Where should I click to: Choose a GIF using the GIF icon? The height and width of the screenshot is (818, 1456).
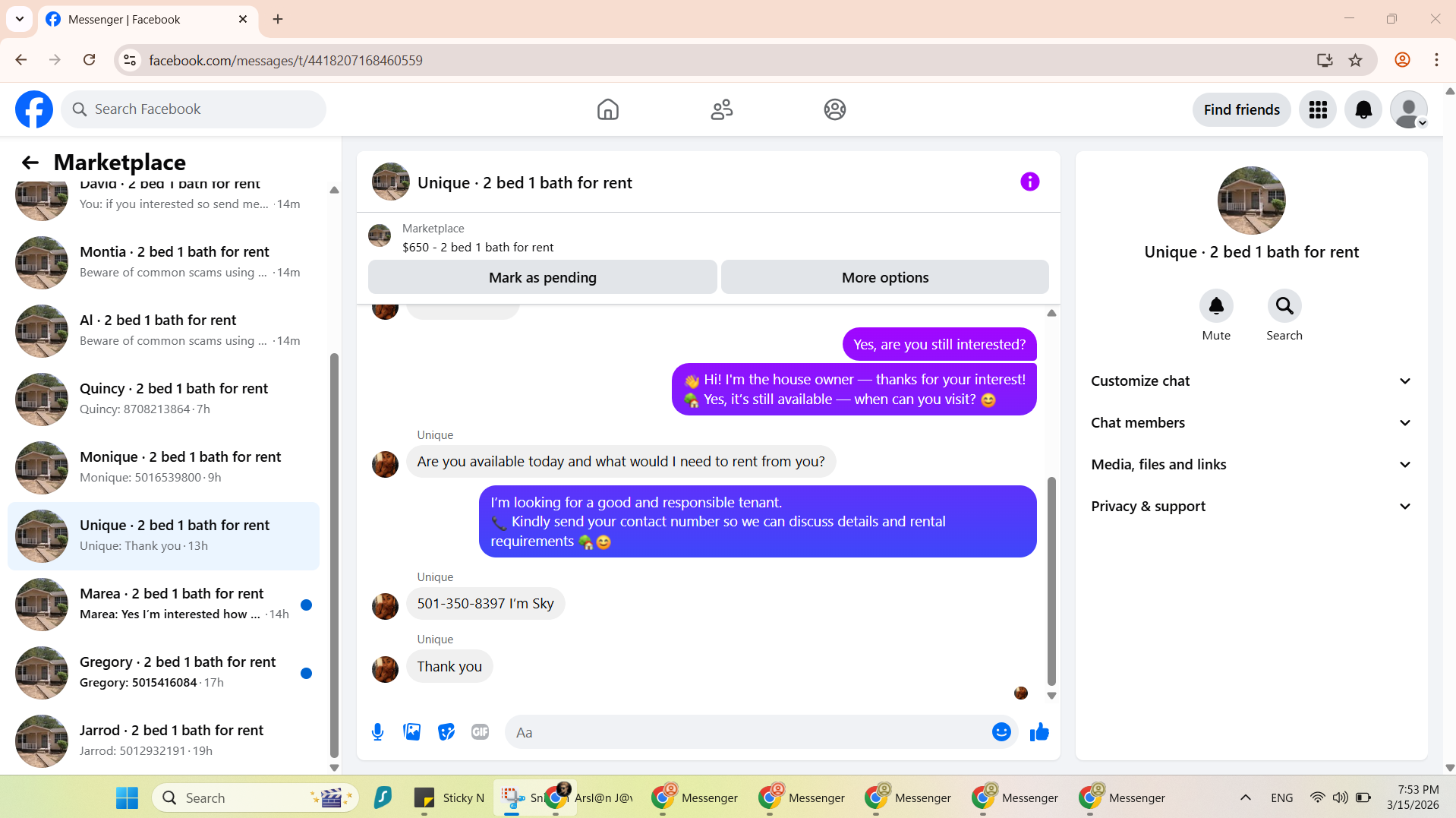click(x=480, y=732)
